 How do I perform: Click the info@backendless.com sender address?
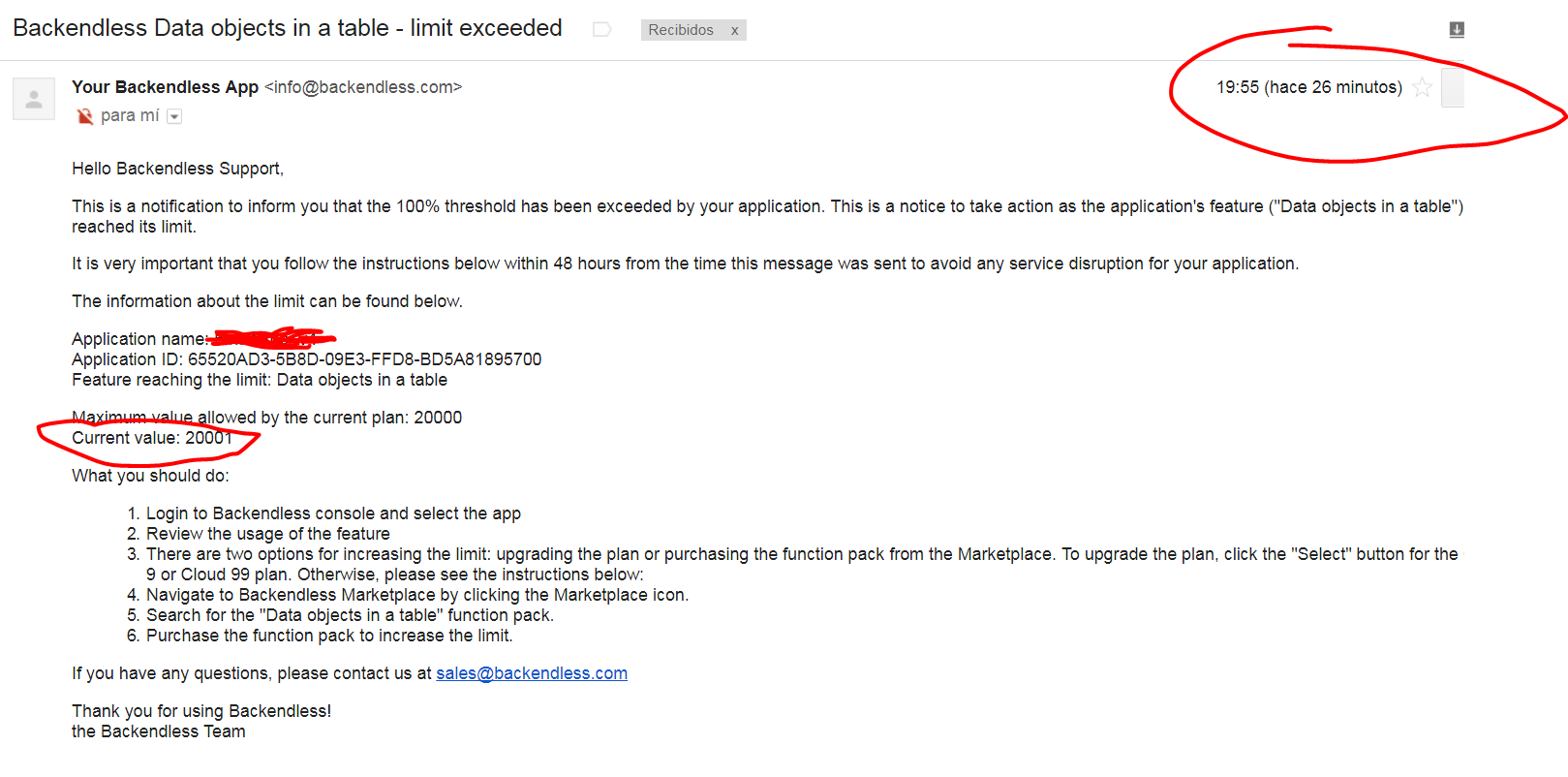coord(363,87)
